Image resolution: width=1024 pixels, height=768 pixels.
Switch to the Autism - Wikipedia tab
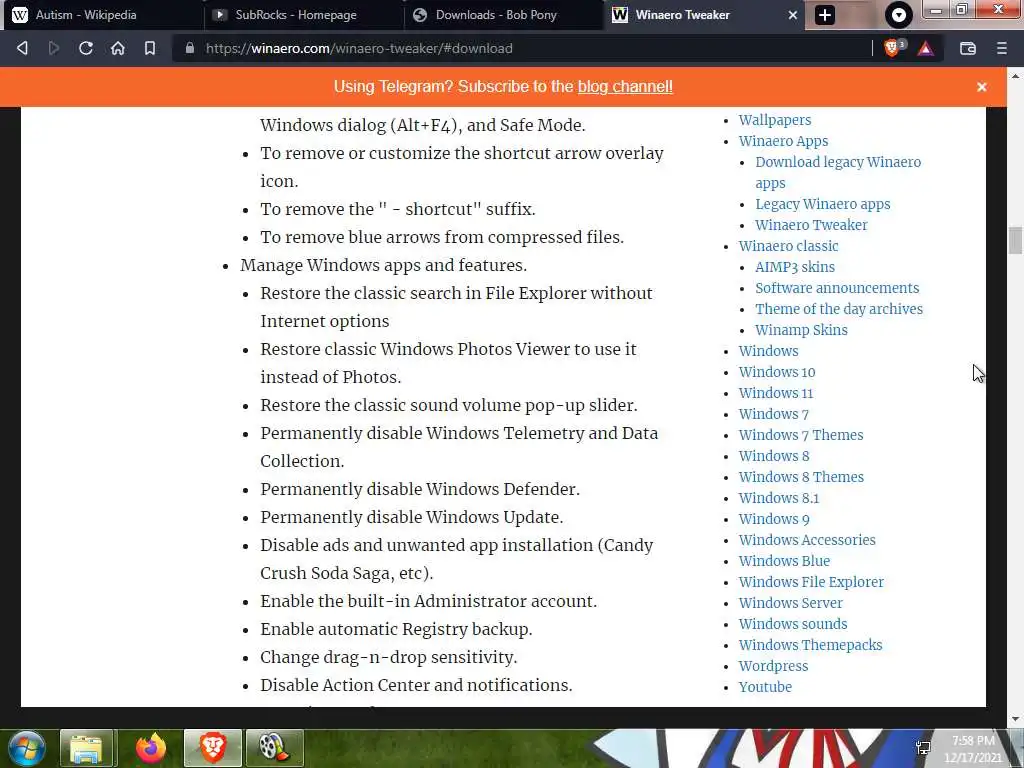103,15
